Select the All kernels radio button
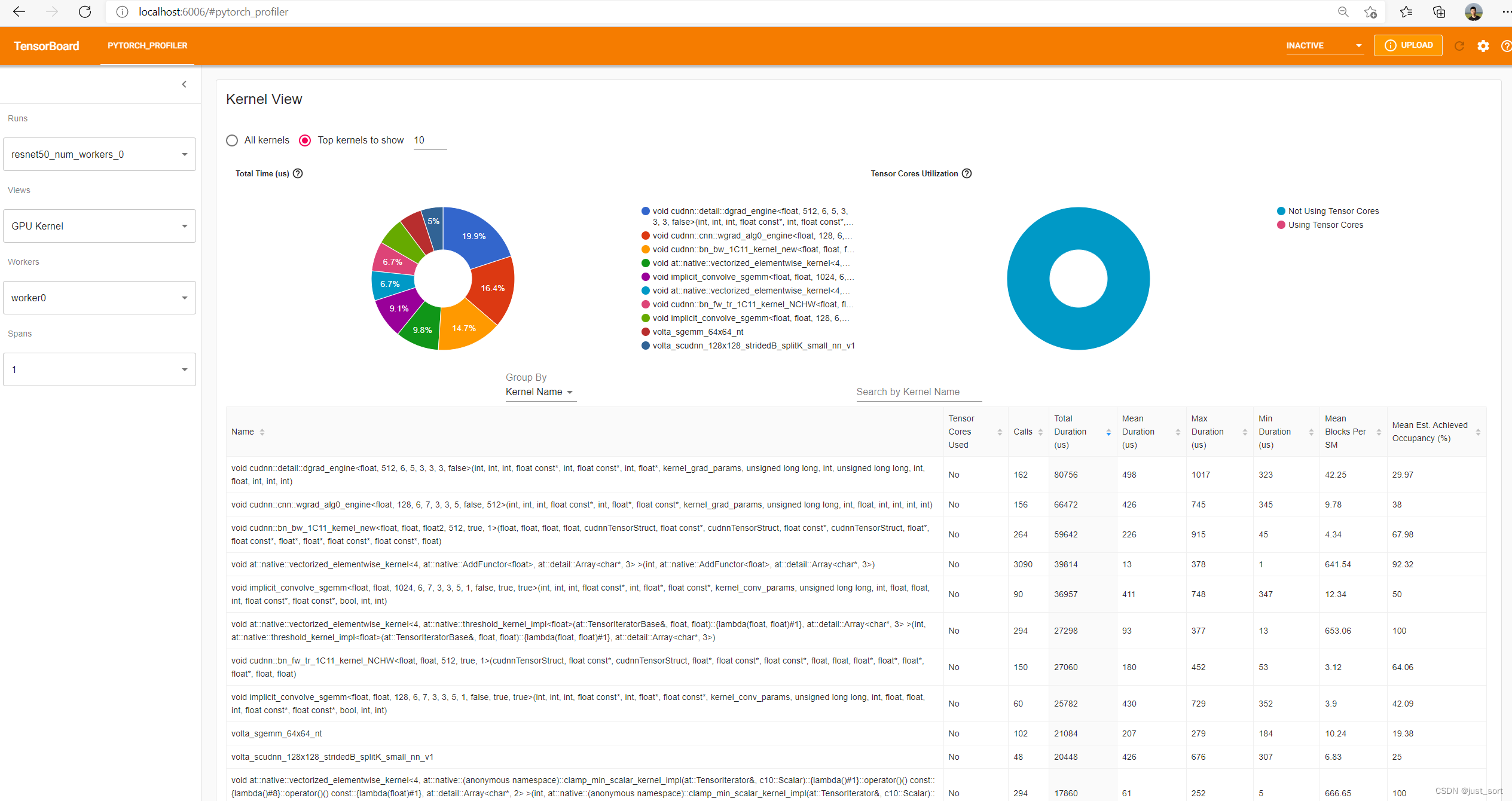The width and height of the screenshot is (1512, 801). click(x=232, y=140)
